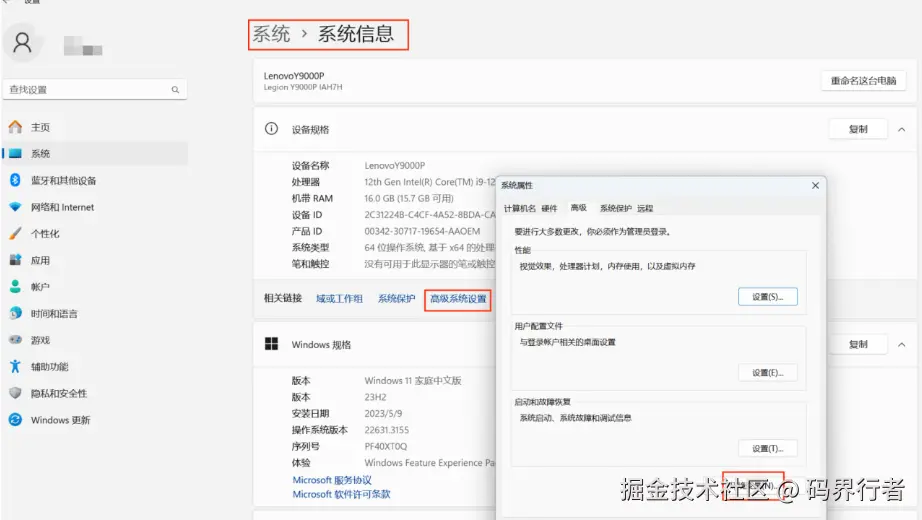Screen dimensions: 922x520
Task: Switch to 硬件 tab
Action: click(549, 208)
